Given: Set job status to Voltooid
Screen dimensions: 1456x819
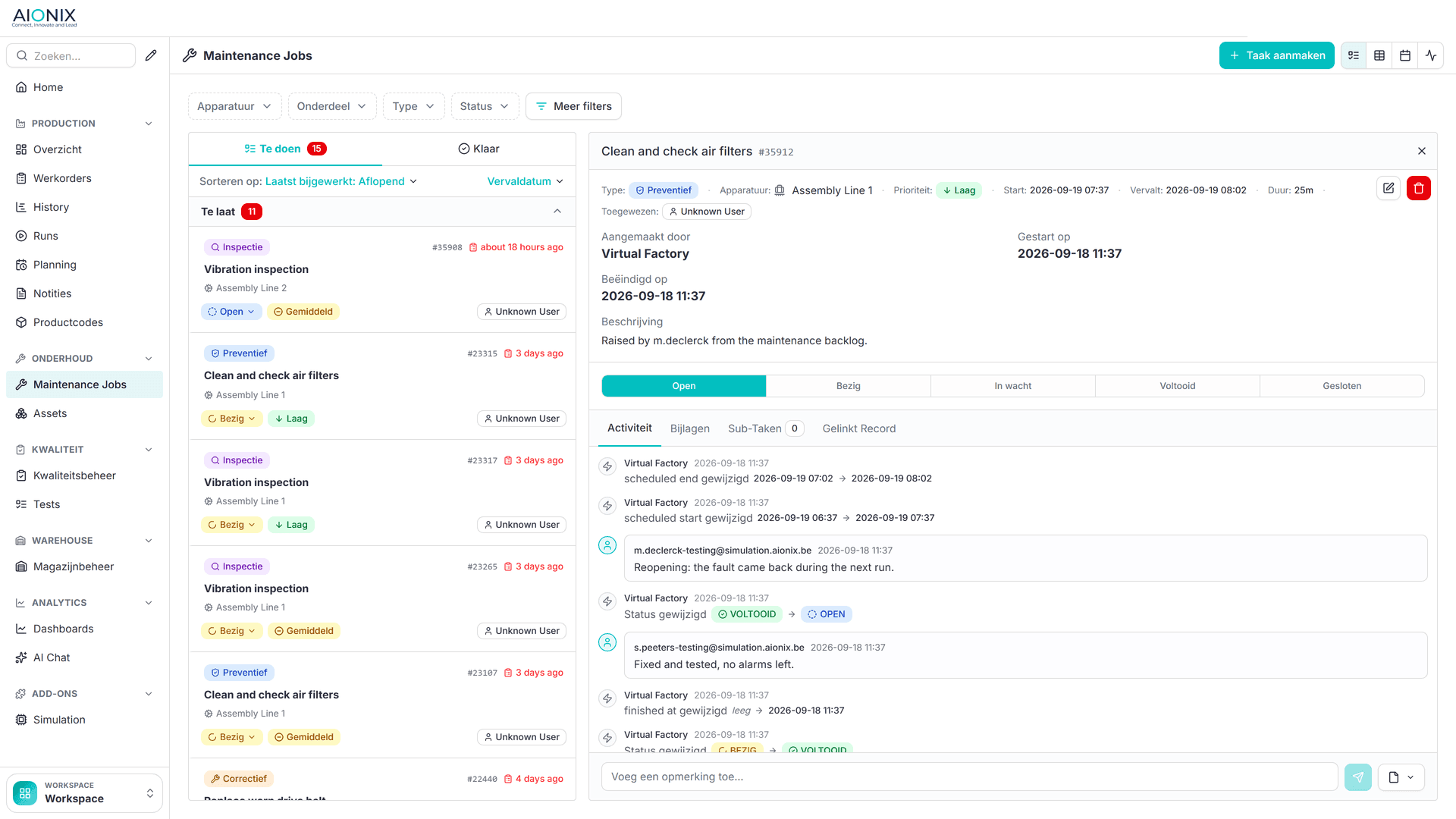Looking at the screenshot, I should pos(1177,386).
